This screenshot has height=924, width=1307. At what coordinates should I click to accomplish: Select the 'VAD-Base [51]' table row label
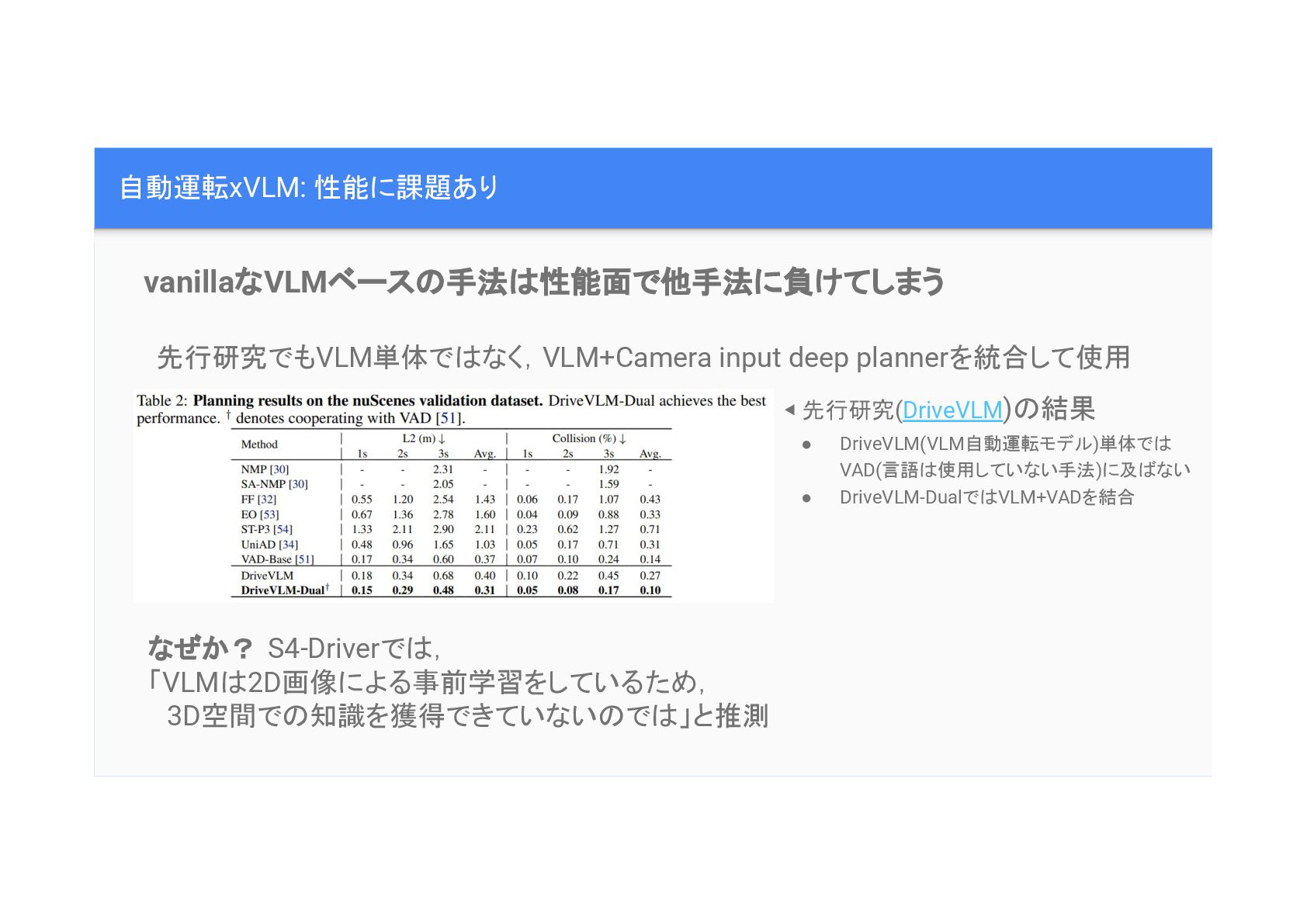[x=278, y=559]
